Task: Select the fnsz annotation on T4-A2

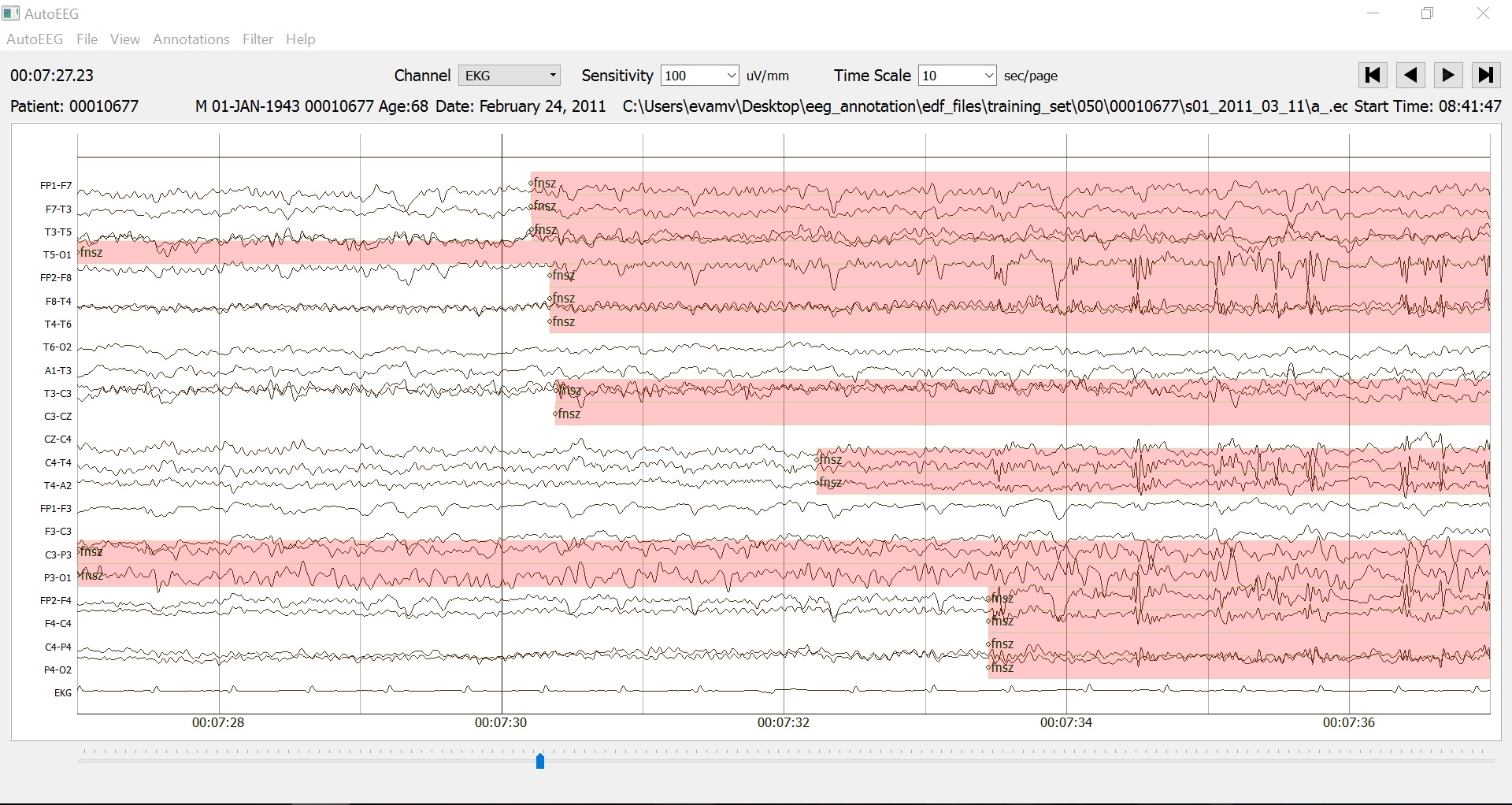Action: pos(829,482)
